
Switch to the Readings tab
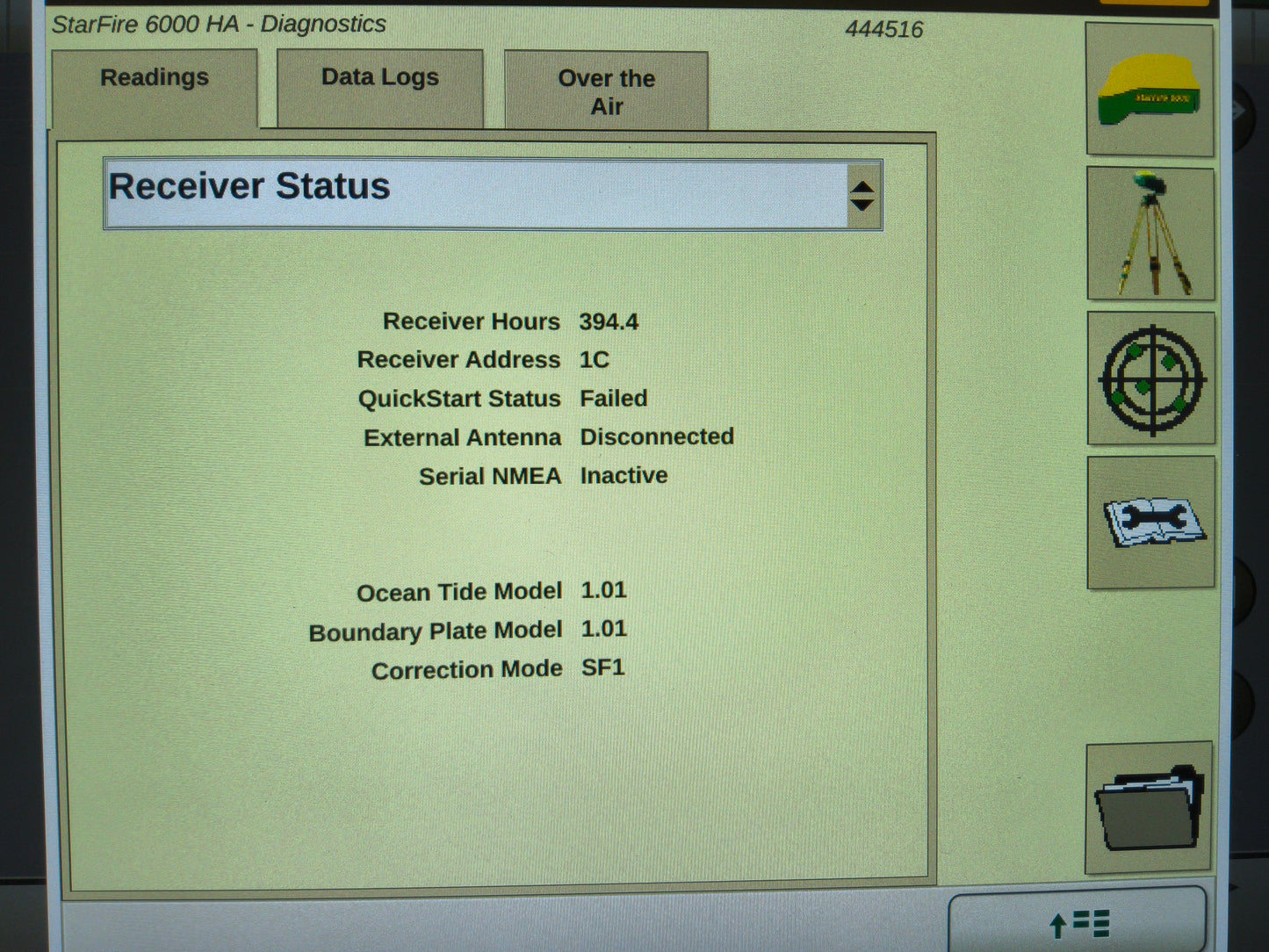pos(155,88)
